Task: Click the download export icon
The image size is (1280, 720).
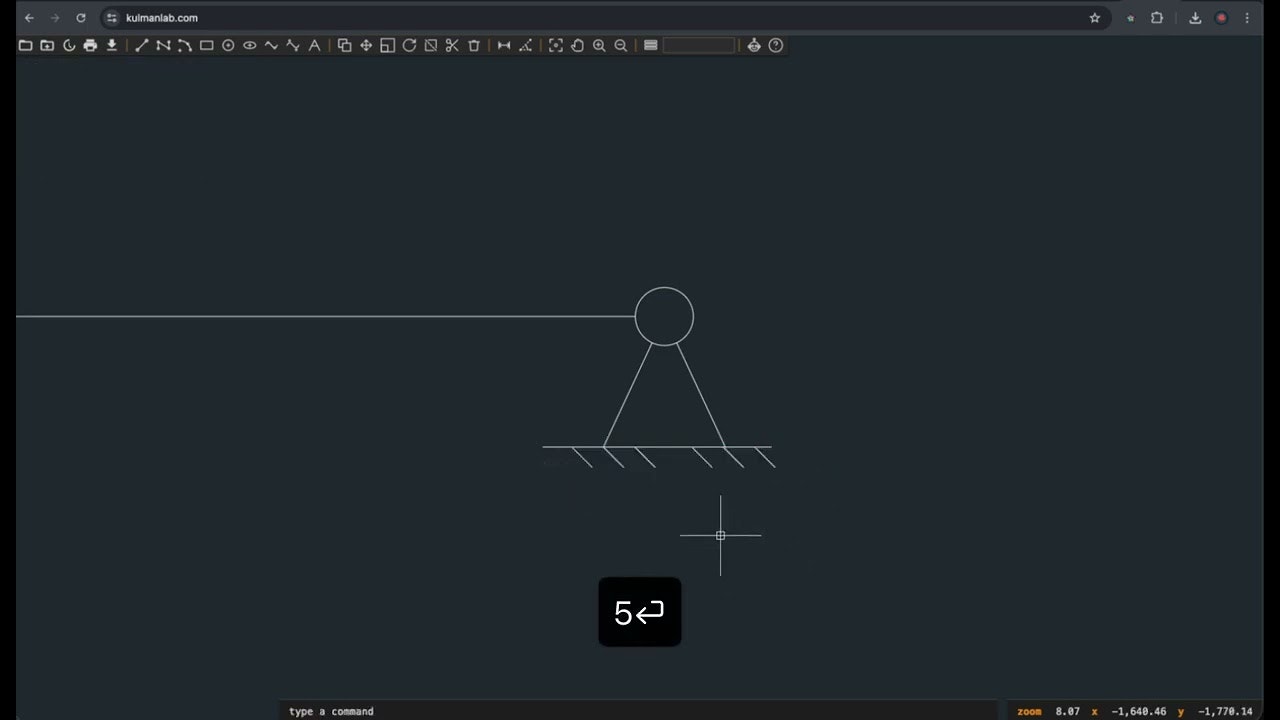Action: [x=112, y=45]
